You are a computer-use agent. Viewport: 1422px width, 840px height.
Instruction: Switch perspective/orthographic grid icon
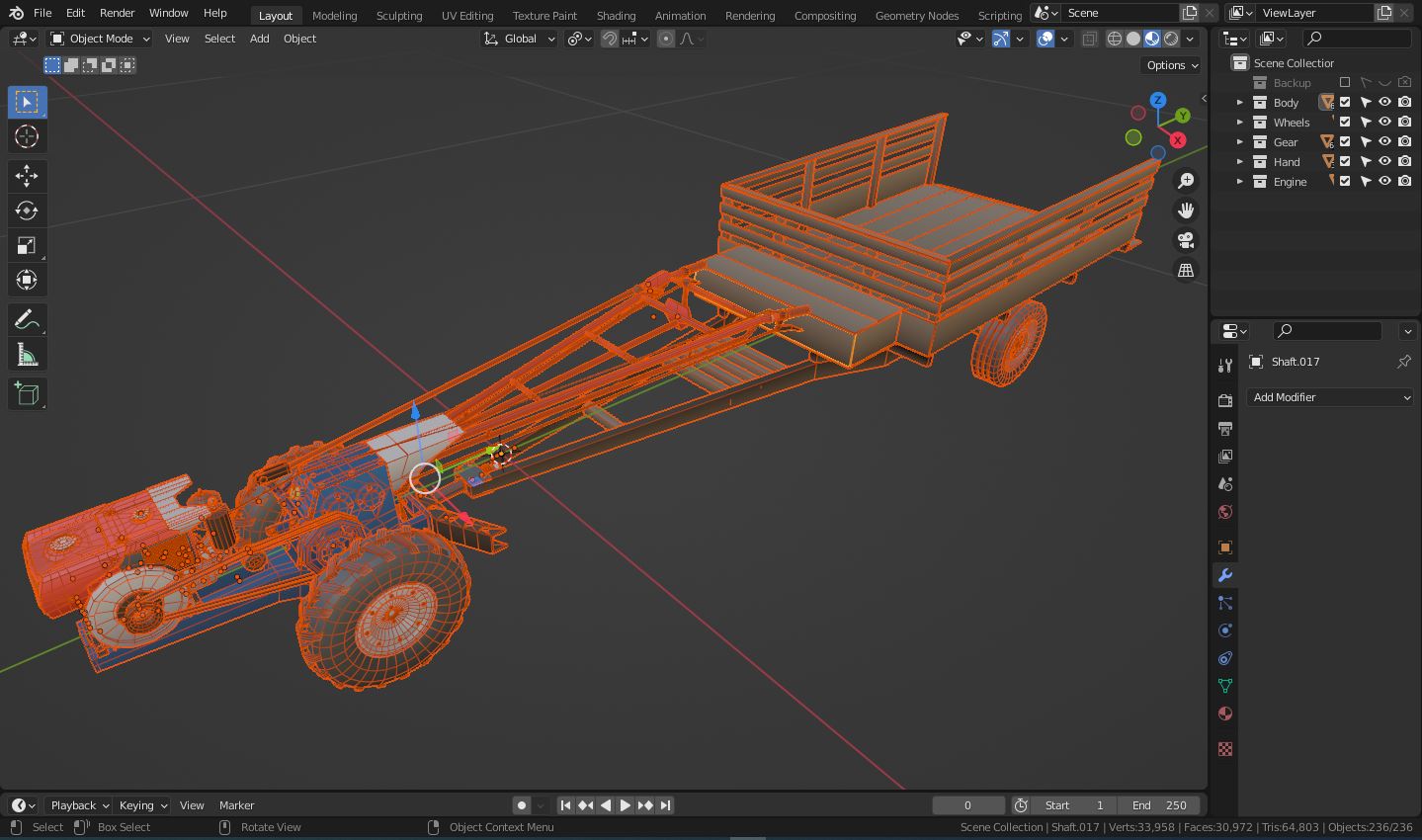tap(1186, 270)
